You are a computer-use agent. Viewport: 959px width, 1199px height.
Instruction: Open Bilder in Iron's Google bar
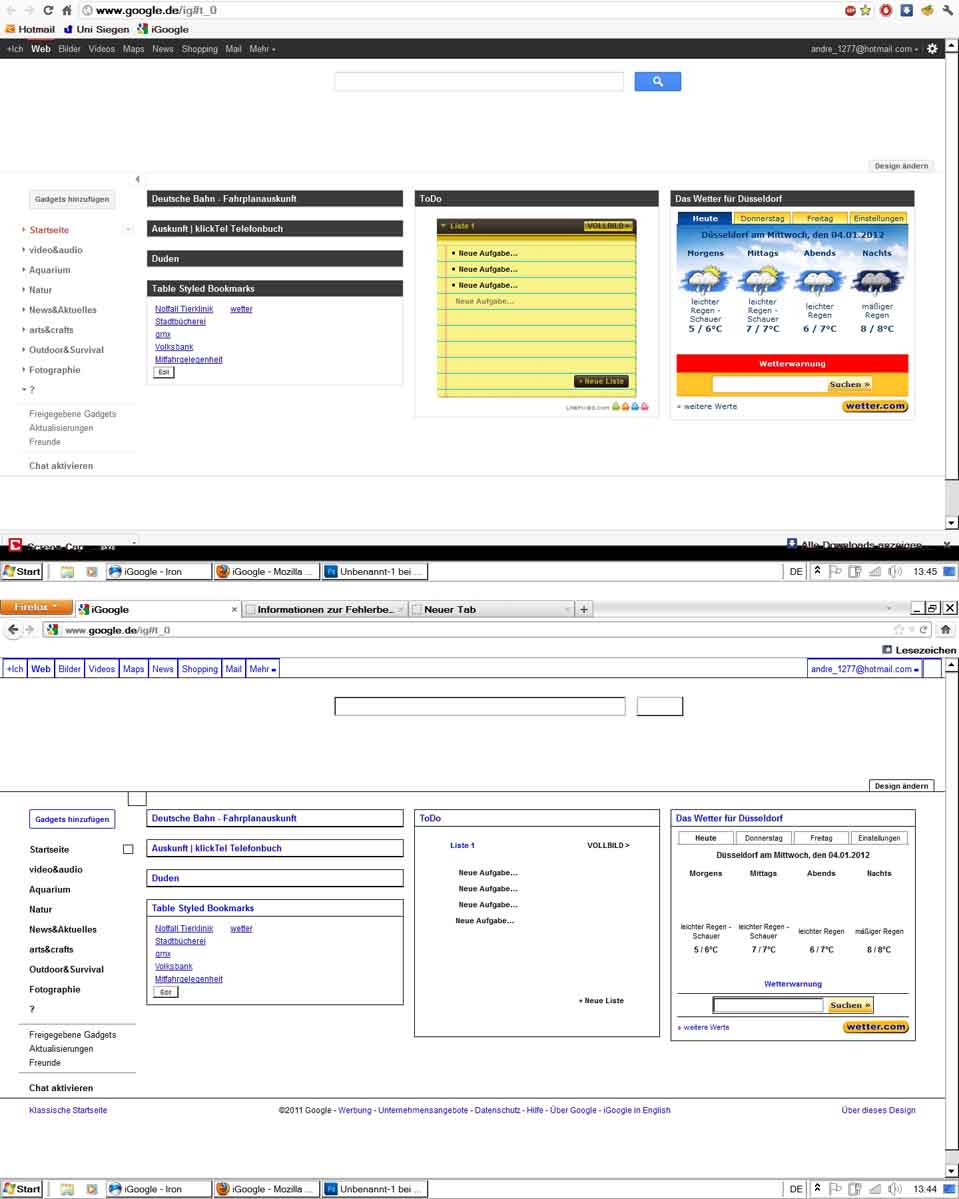tap(69, 49)
